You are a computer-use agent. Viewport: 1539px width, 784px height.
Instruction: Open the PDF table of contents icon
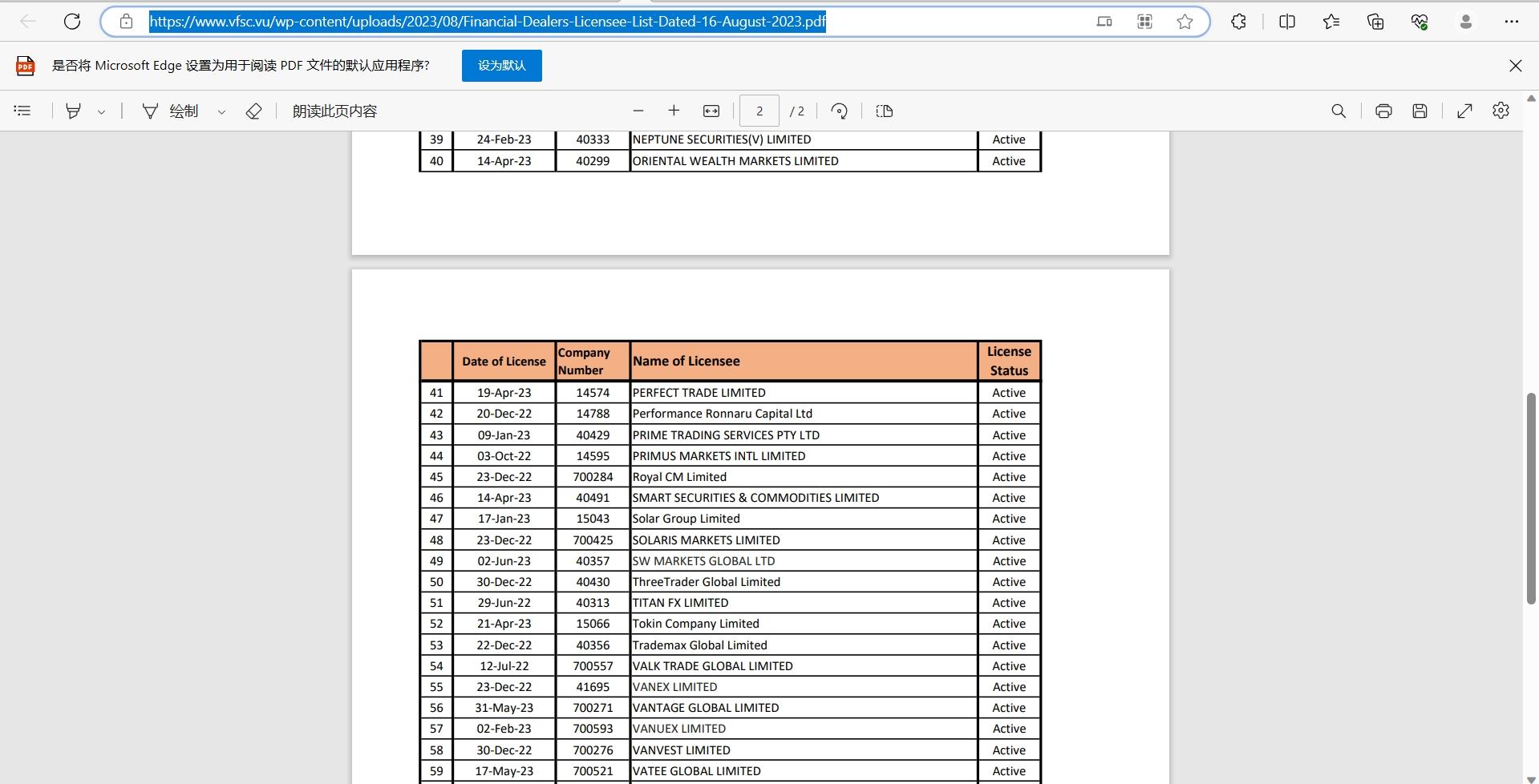click(22, 111)
